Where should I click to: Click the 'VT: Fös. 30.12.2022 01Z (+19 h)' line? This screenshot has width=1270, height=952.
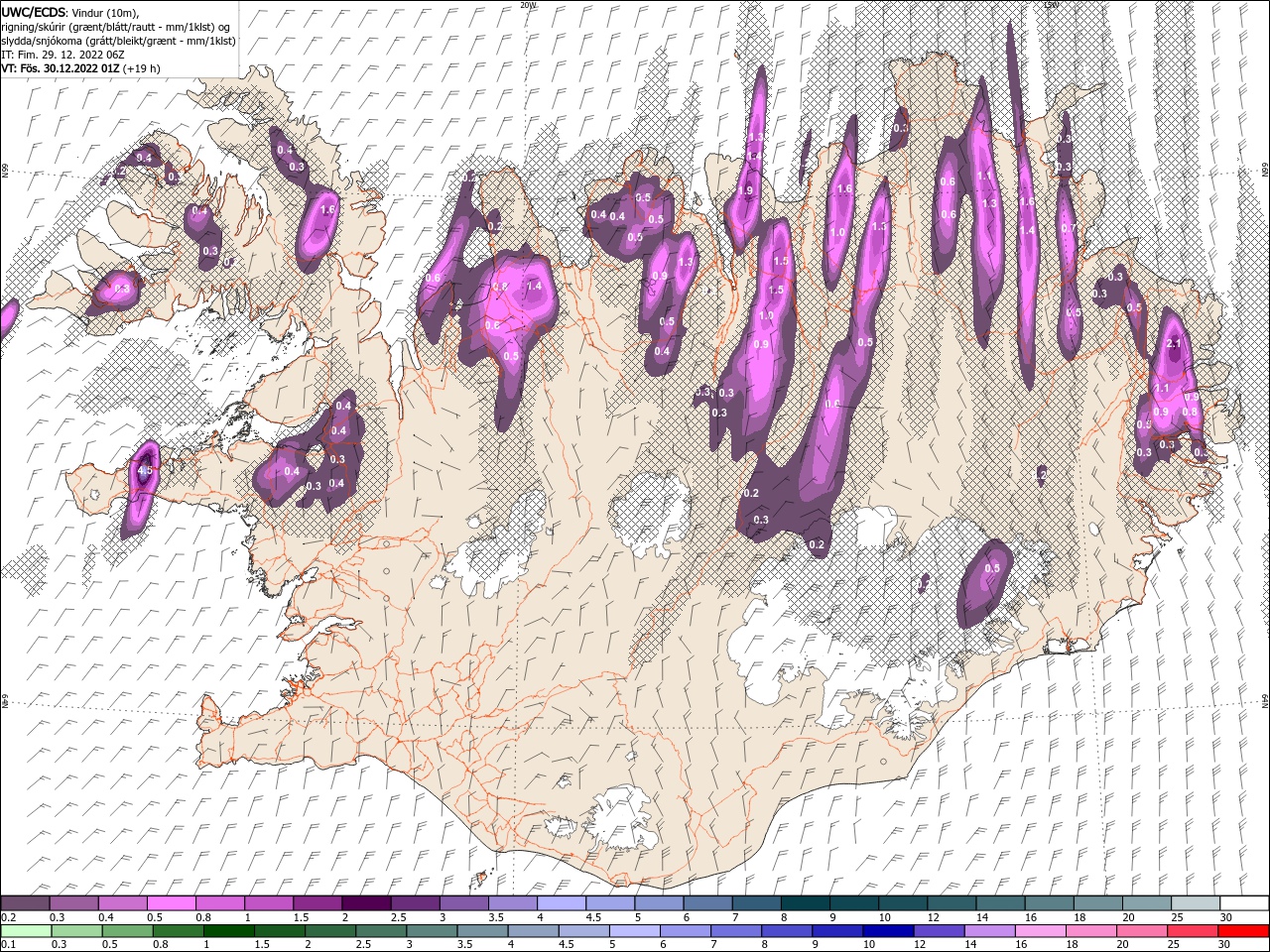pyautogui.click(x=81, y=68)
